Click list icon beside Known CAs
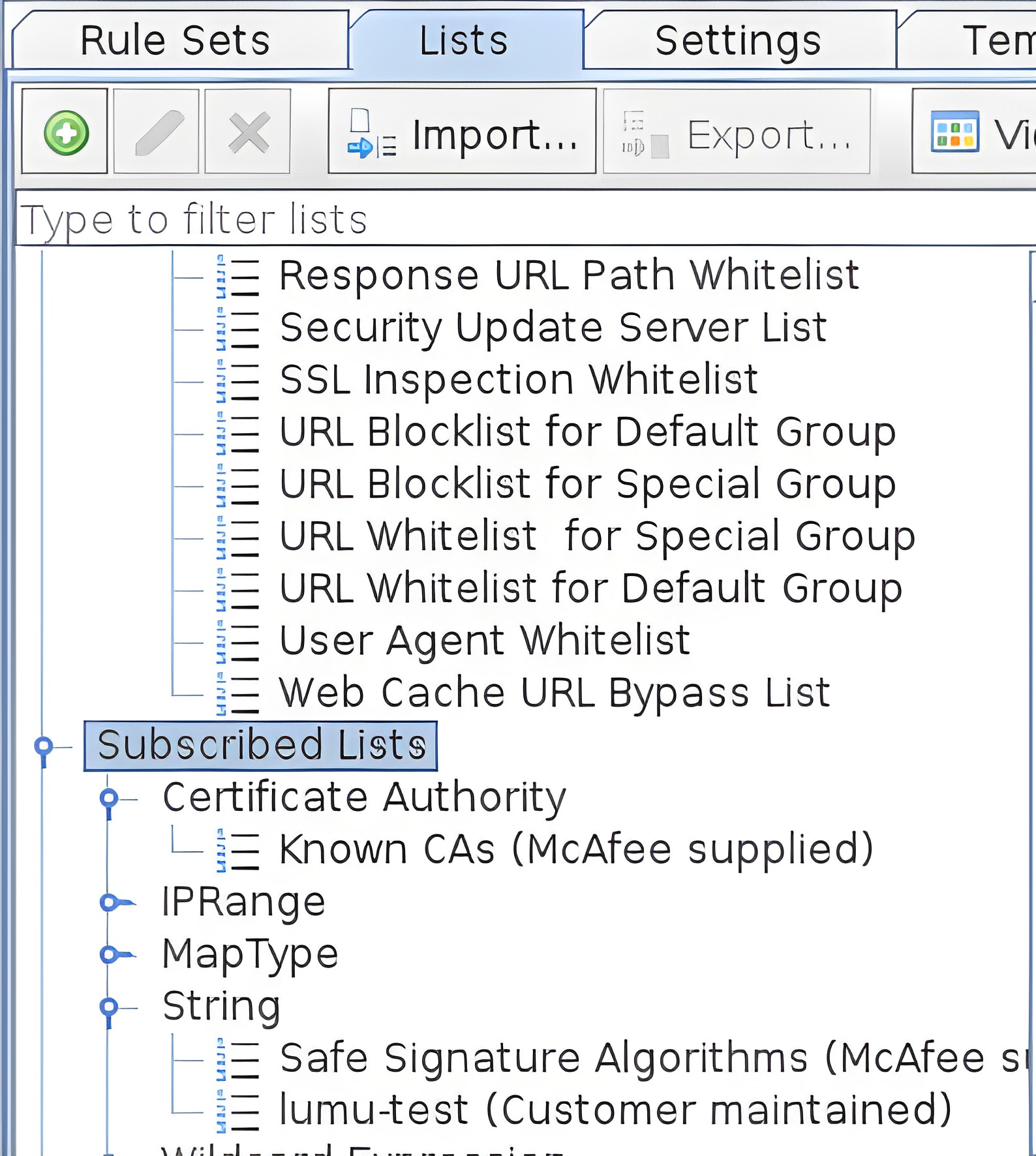 (239, 851)
